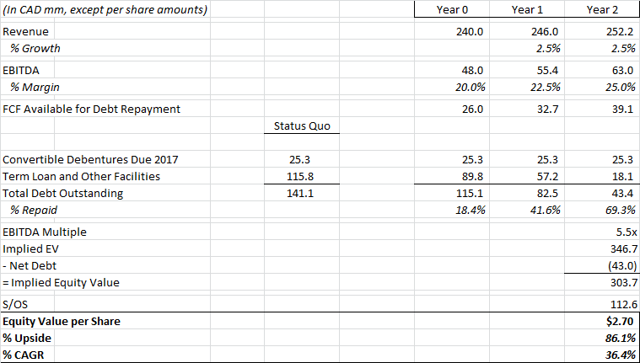Select Convertible Debentures Due 2017 label
The image size is (640, 363).
click(90, 159)
